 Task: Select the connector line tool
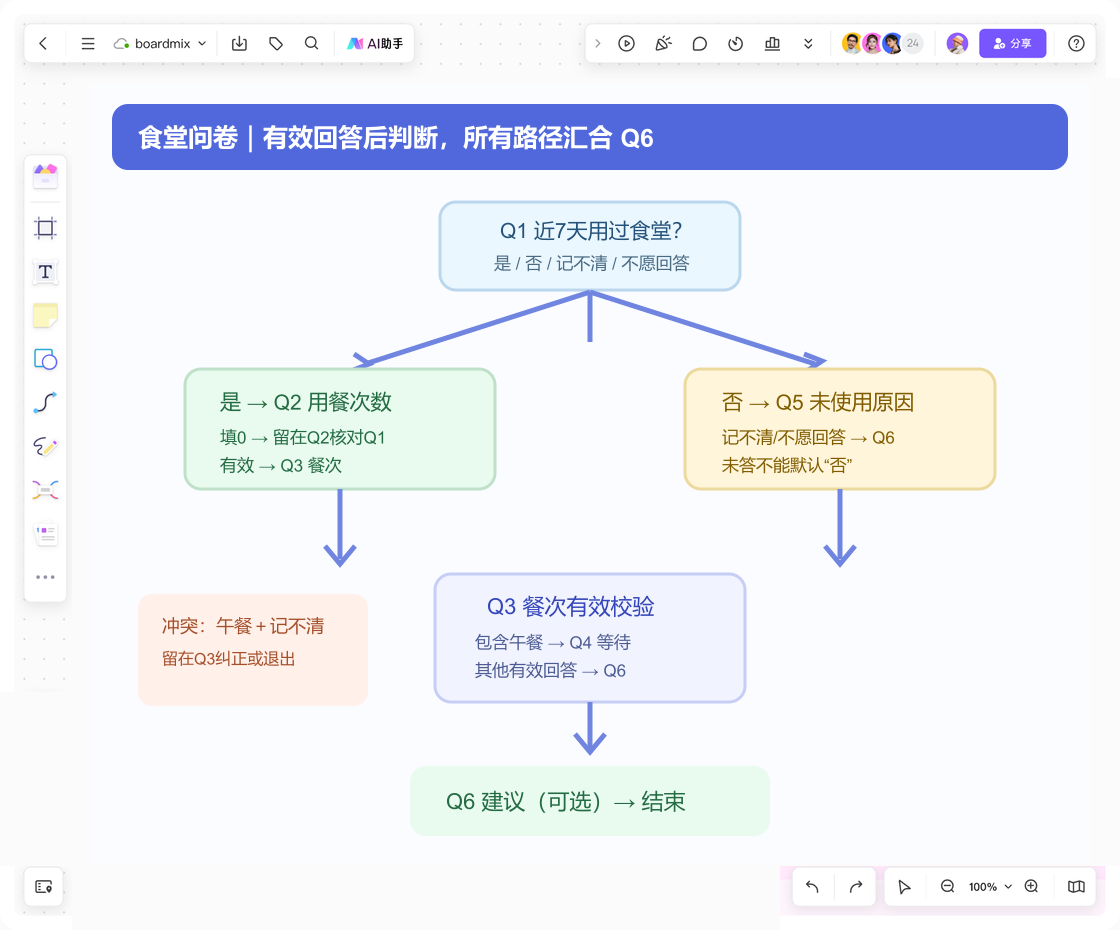[45, 403]
